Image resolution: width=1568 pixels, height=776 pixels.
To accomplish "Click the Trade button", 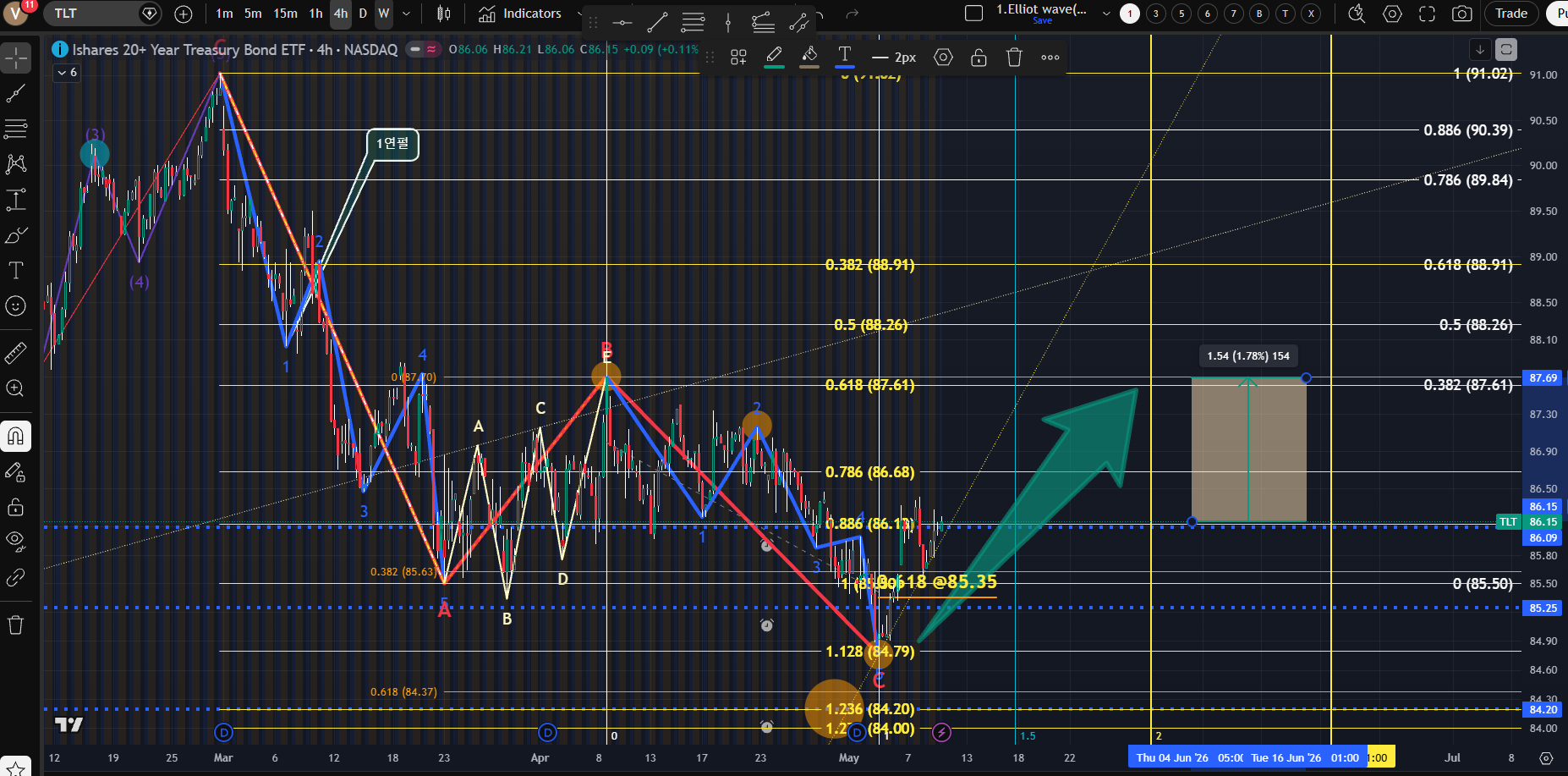I will [1511, 14].
